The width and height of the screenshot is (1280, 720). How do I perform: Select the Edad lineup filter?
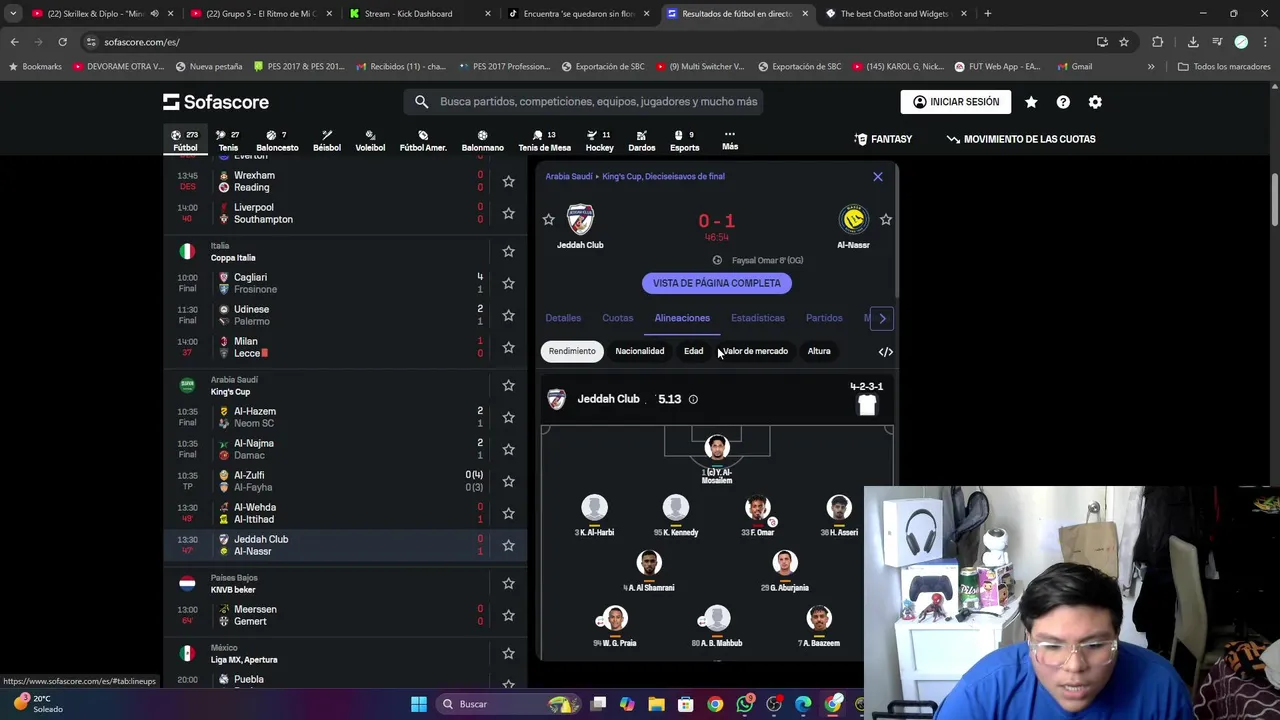(x=693, y=351)
